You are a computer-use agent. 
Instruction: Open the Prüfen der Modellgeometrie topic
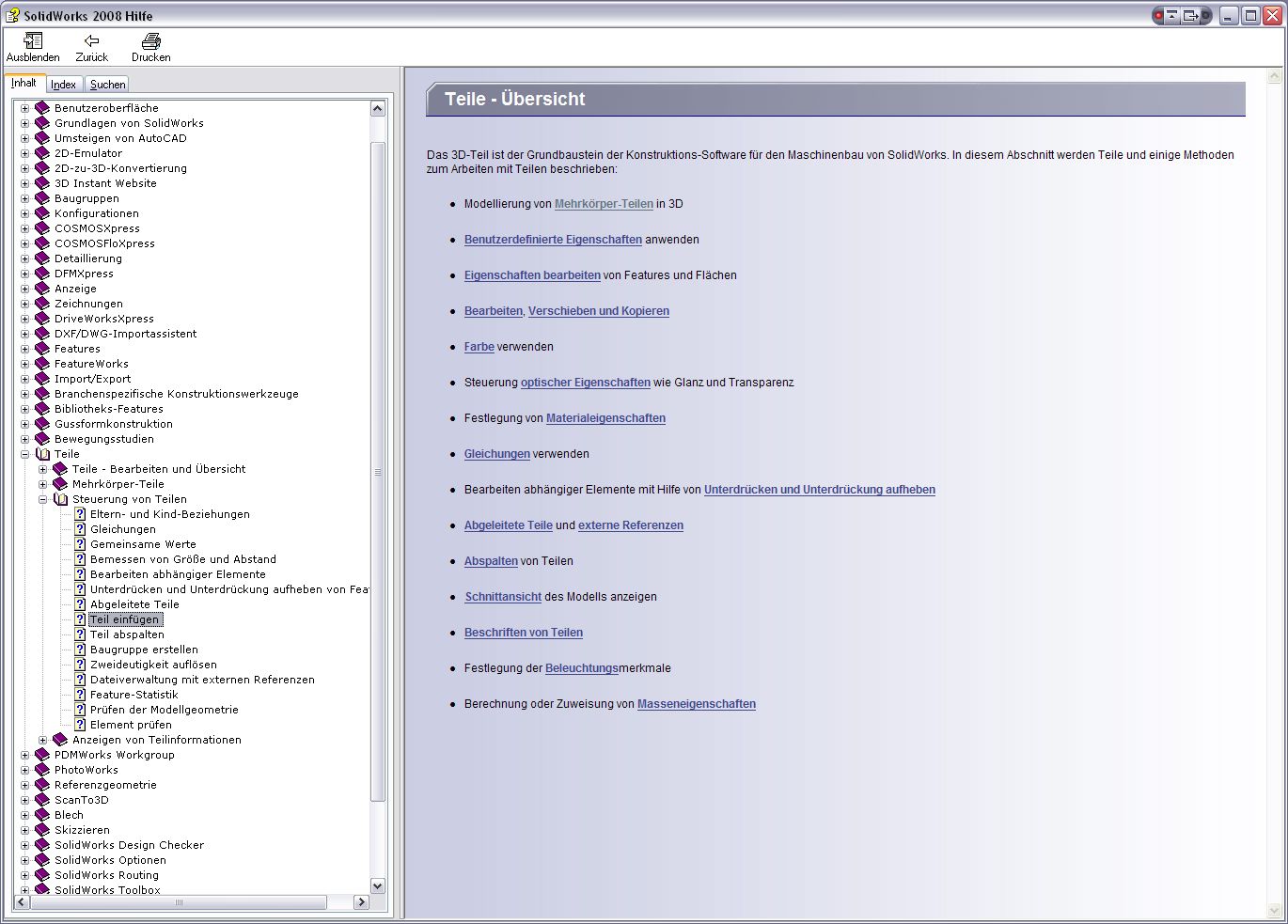pyautogui.click(x=165, y=710)
